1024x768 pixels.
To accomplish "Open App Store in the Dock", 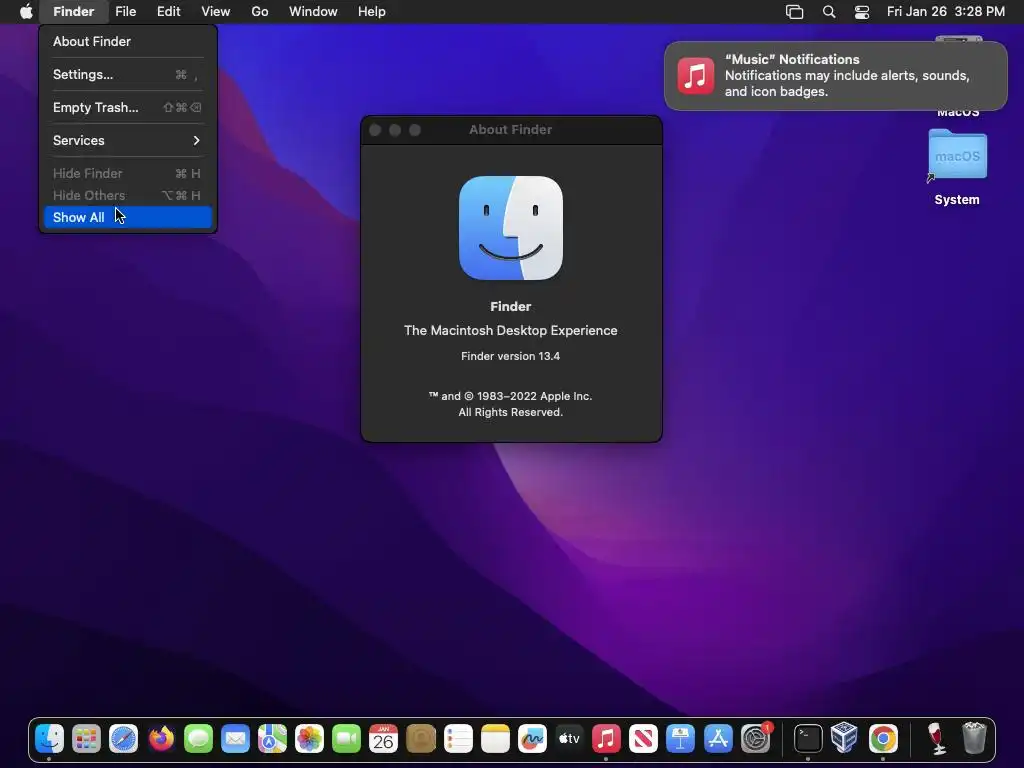I will point(718,739).
